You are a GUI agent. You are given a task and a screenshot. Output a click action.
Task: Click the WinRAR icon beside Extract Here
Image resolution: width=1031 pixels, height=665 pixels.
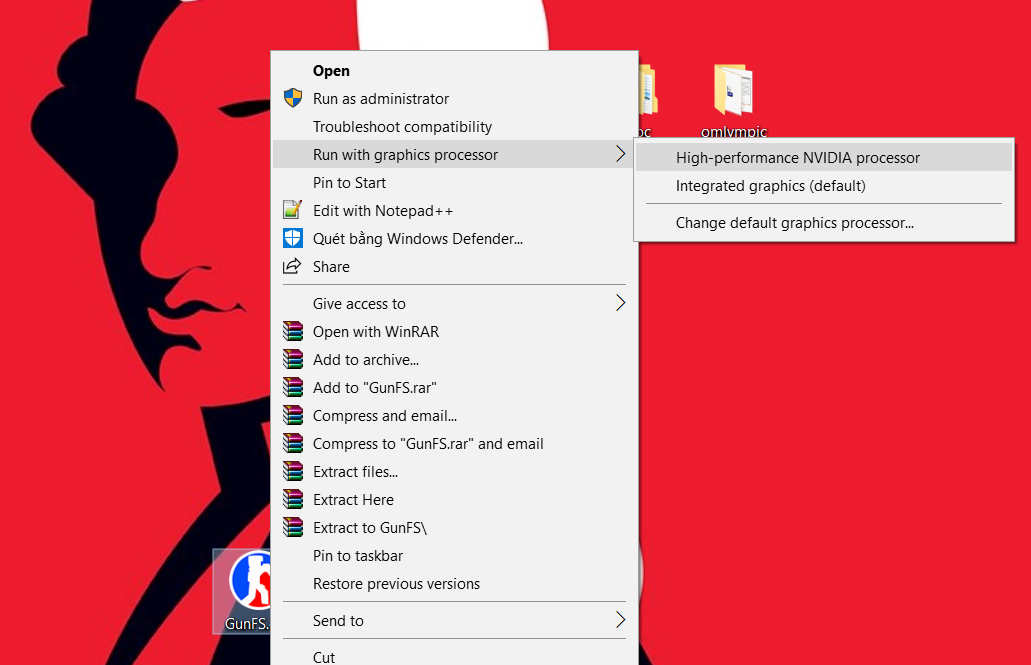pyautogui.click(x=292, y=499)
